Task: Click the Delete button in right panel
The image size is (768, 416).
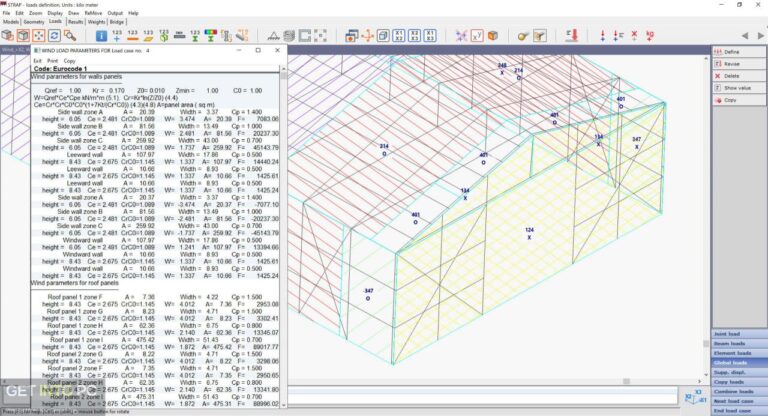Action: (739, 76)
